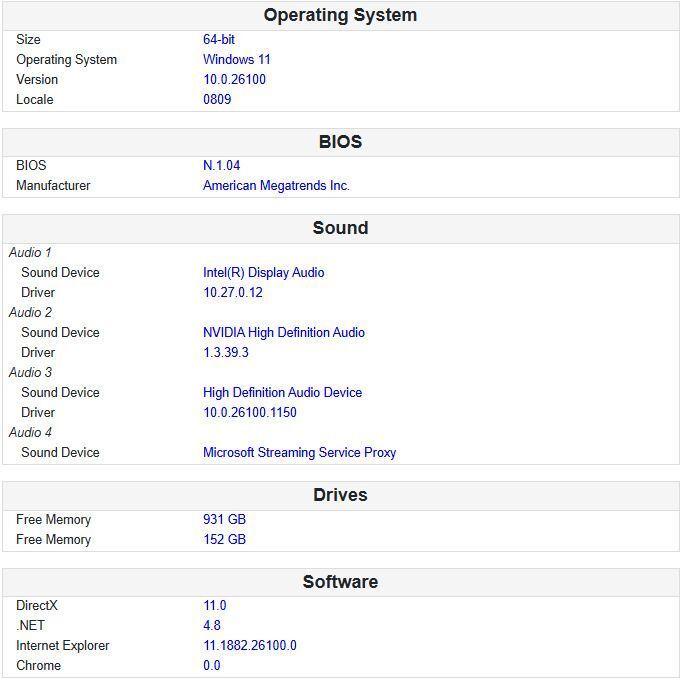This screenshot has height=679, width=682.
Task: Select the "Audio 3" group label
Action: tap(30, 373)
